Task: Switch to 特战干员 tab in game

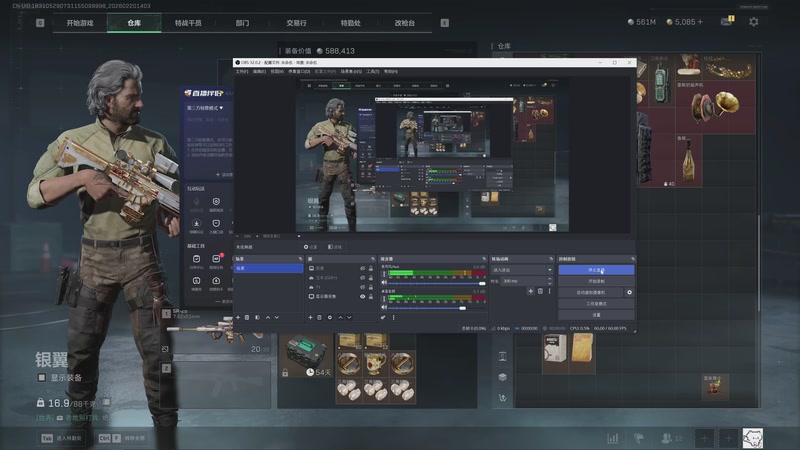Action: (188, 23)
